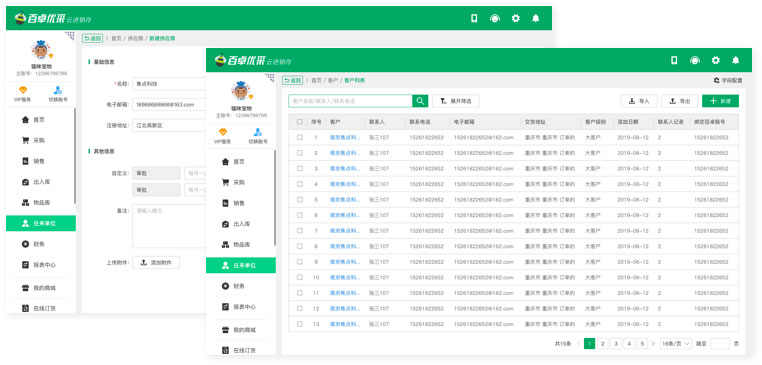Click headset support icon in back window header

(495, 18)
